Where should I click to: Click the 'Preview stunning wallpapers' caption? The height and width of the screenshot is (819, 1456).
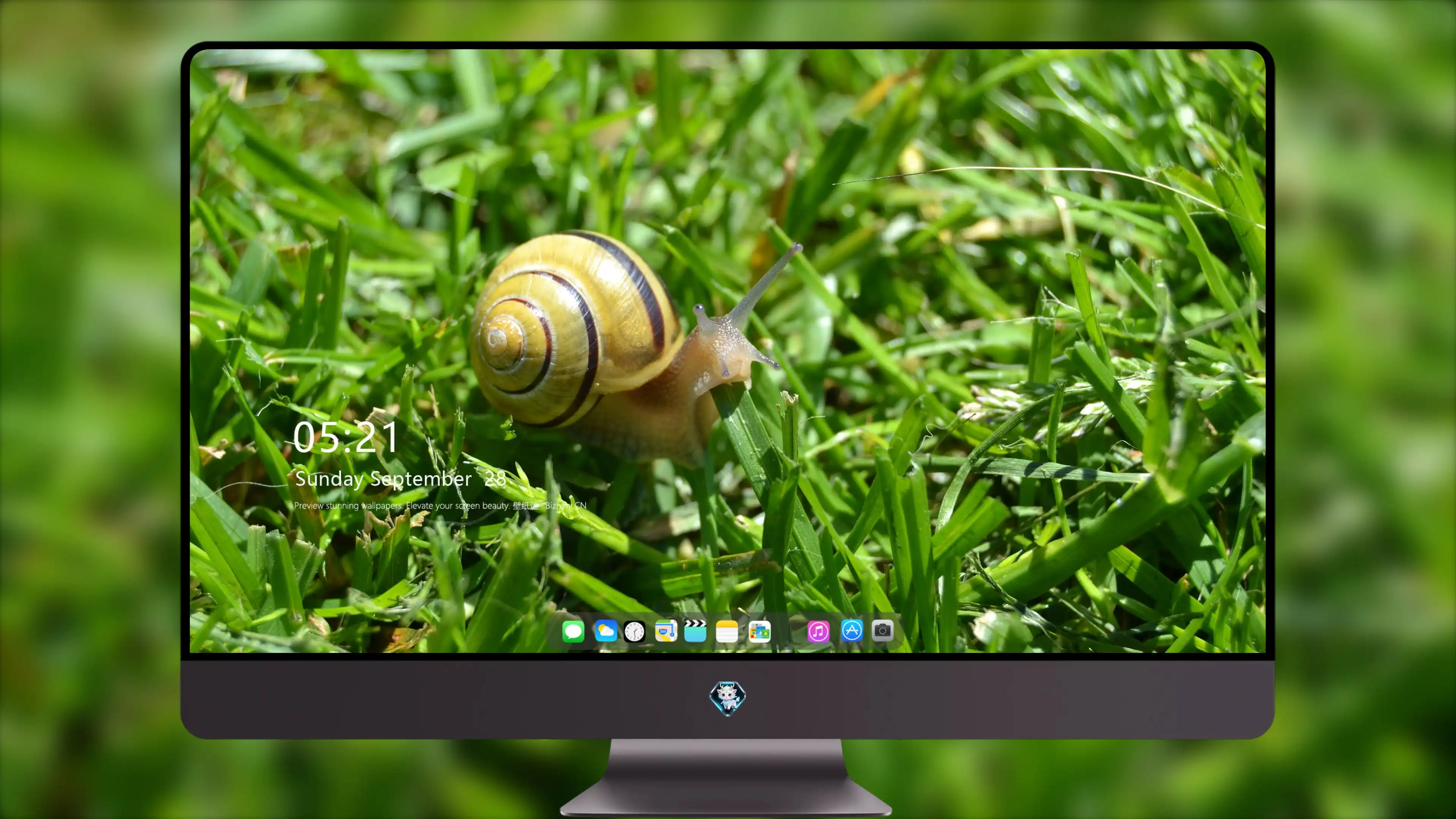click(x=440, y=505)
